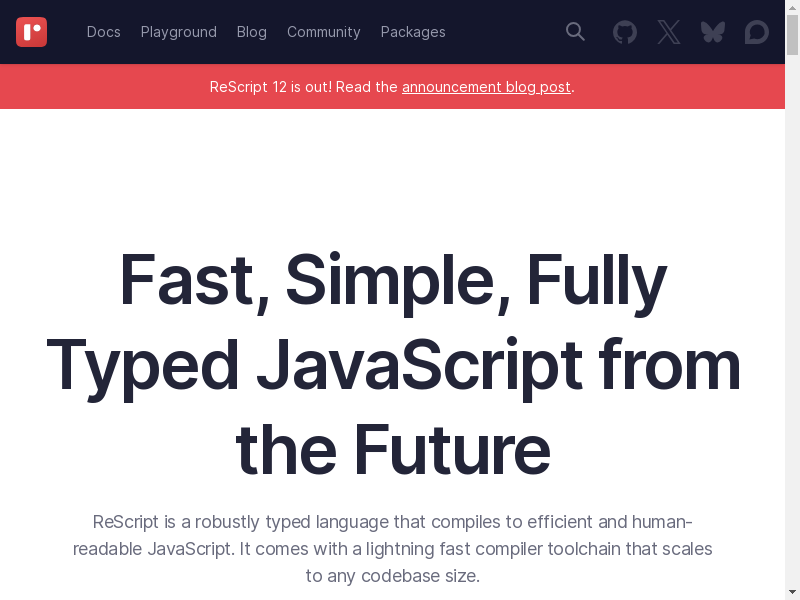Open the Bluesky butterfly icon
Screen dimensions: 800x600
(x=713, y=32)
